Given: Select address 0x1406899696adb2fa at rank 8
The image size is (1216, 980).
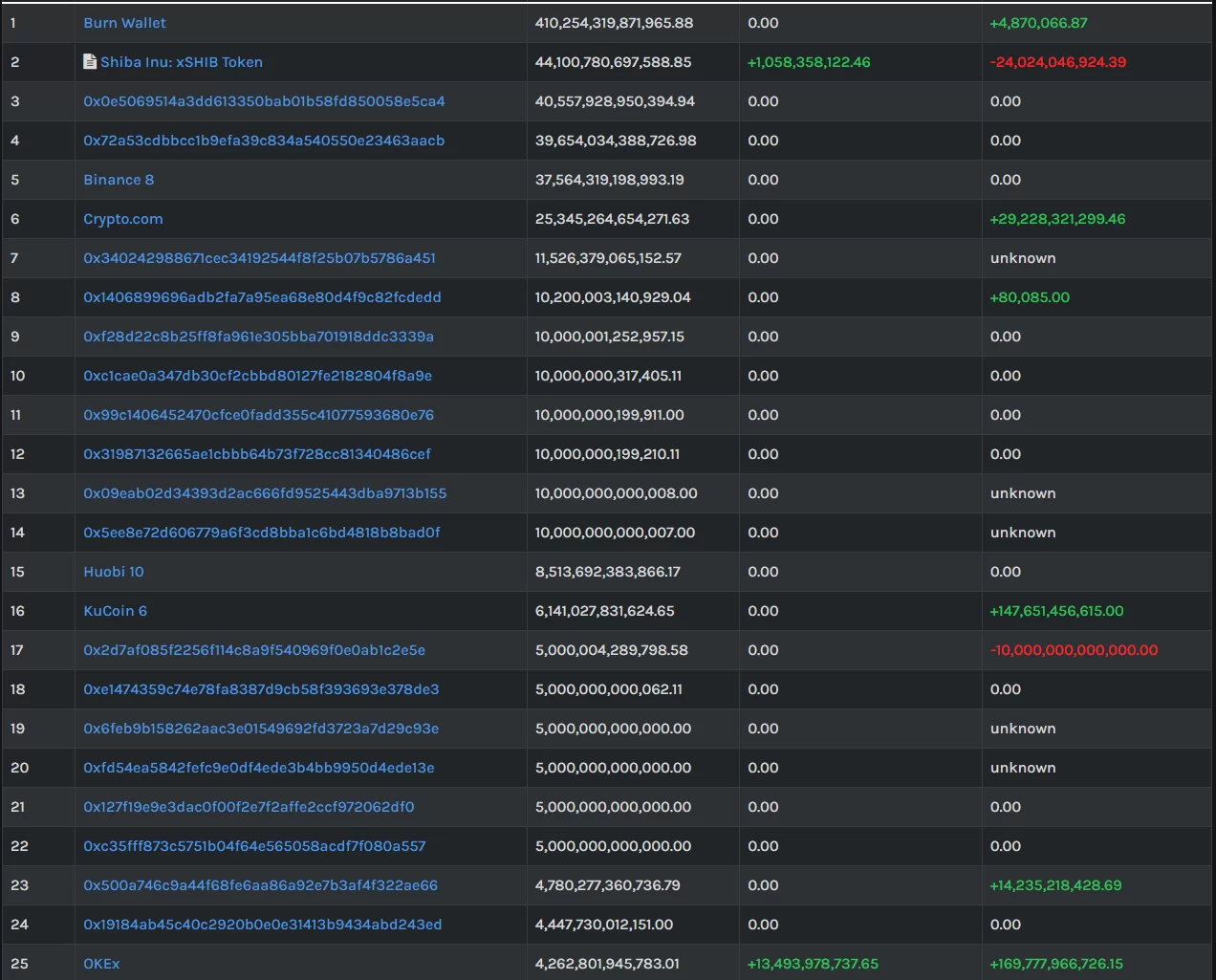Looking at the screenshot, I should coord(262,297).
